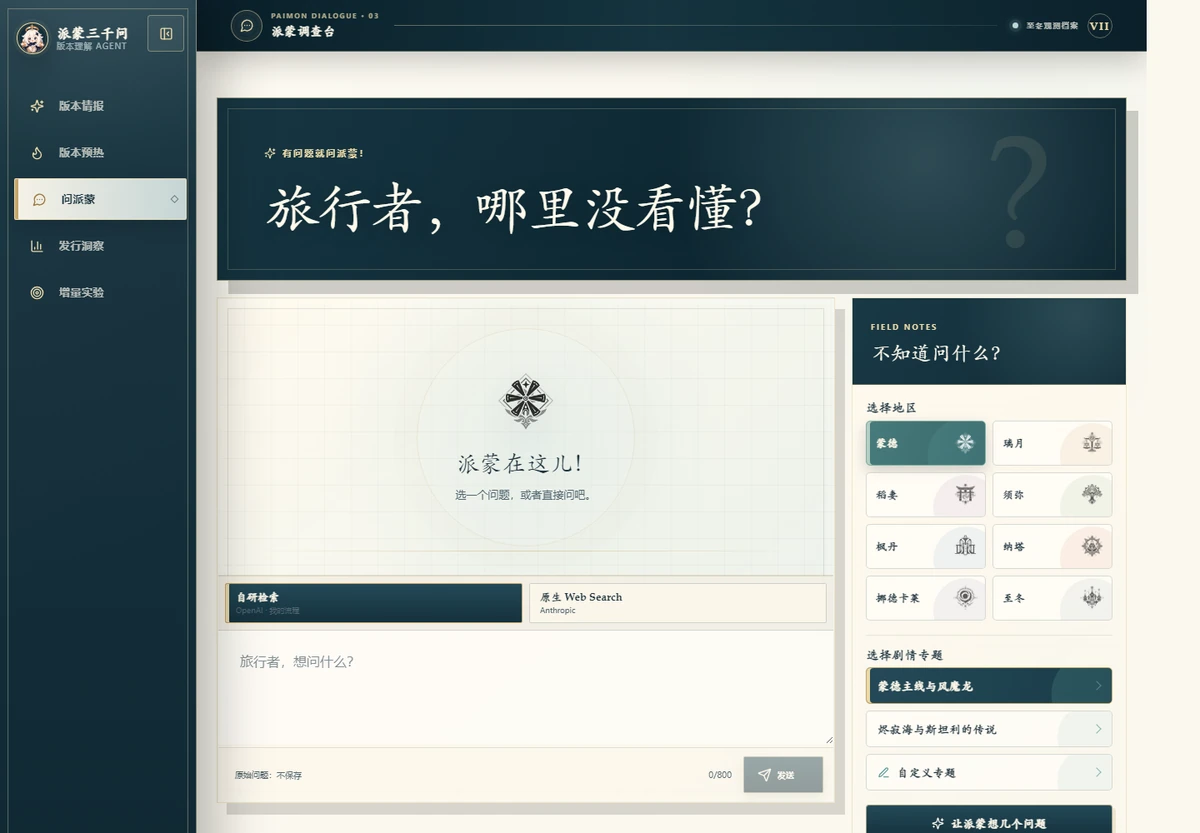Click the chat bubble icon in the header
1200x833 pixels.
[246, 25]
